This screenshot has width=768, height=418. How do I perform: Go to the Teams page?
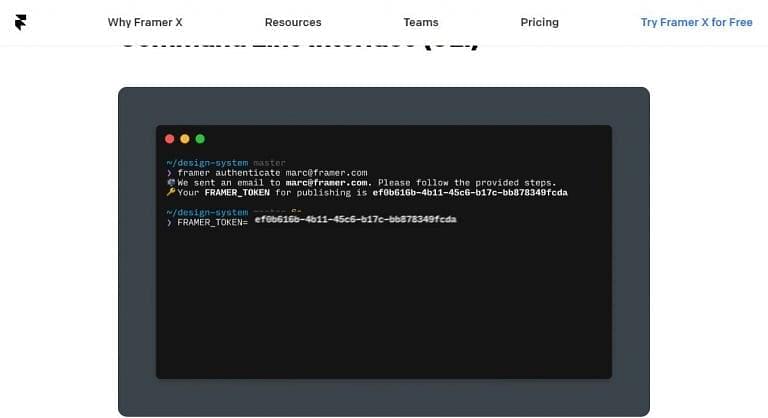click(421, 23)
